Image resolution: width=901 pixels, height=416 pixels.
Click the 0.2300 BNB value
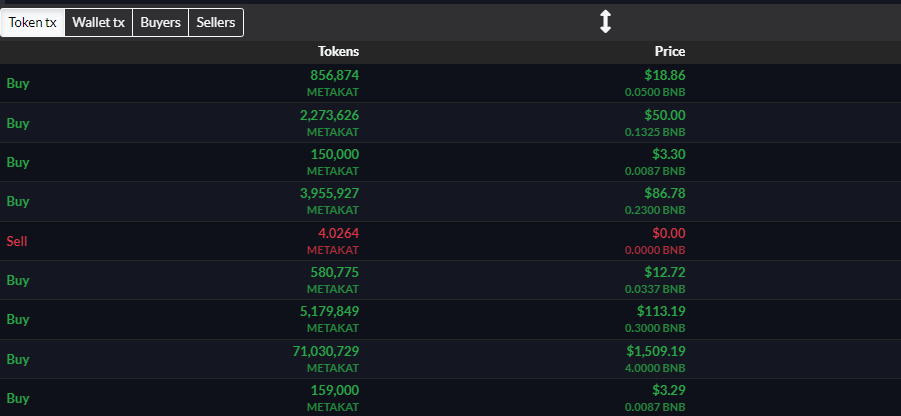pyautogui.click(x=655, y=210)
